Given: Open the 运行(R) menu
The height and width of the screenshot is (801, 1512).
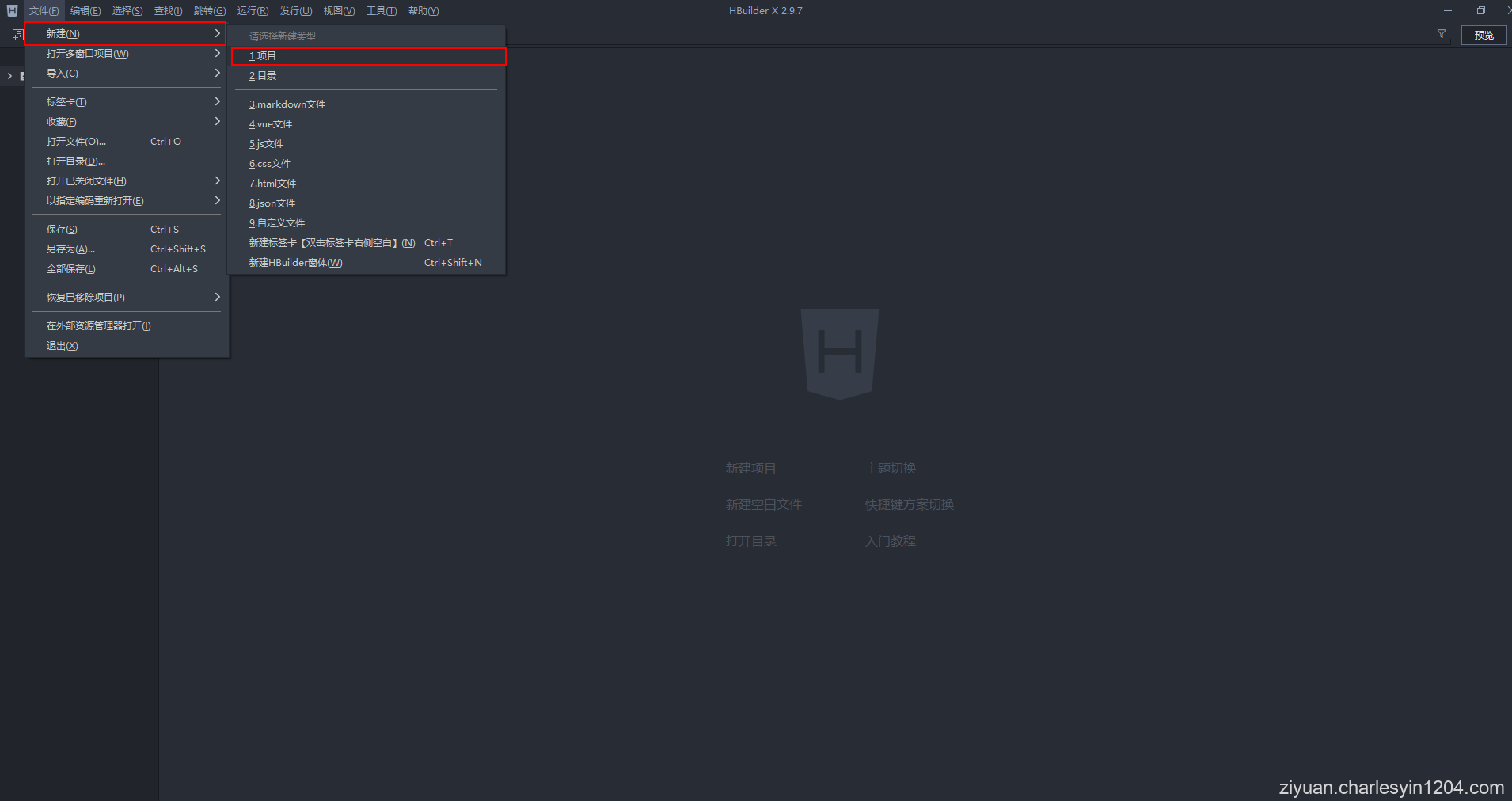Looking at the screenshot, I should pyautogui.click(x=252, y=10).
